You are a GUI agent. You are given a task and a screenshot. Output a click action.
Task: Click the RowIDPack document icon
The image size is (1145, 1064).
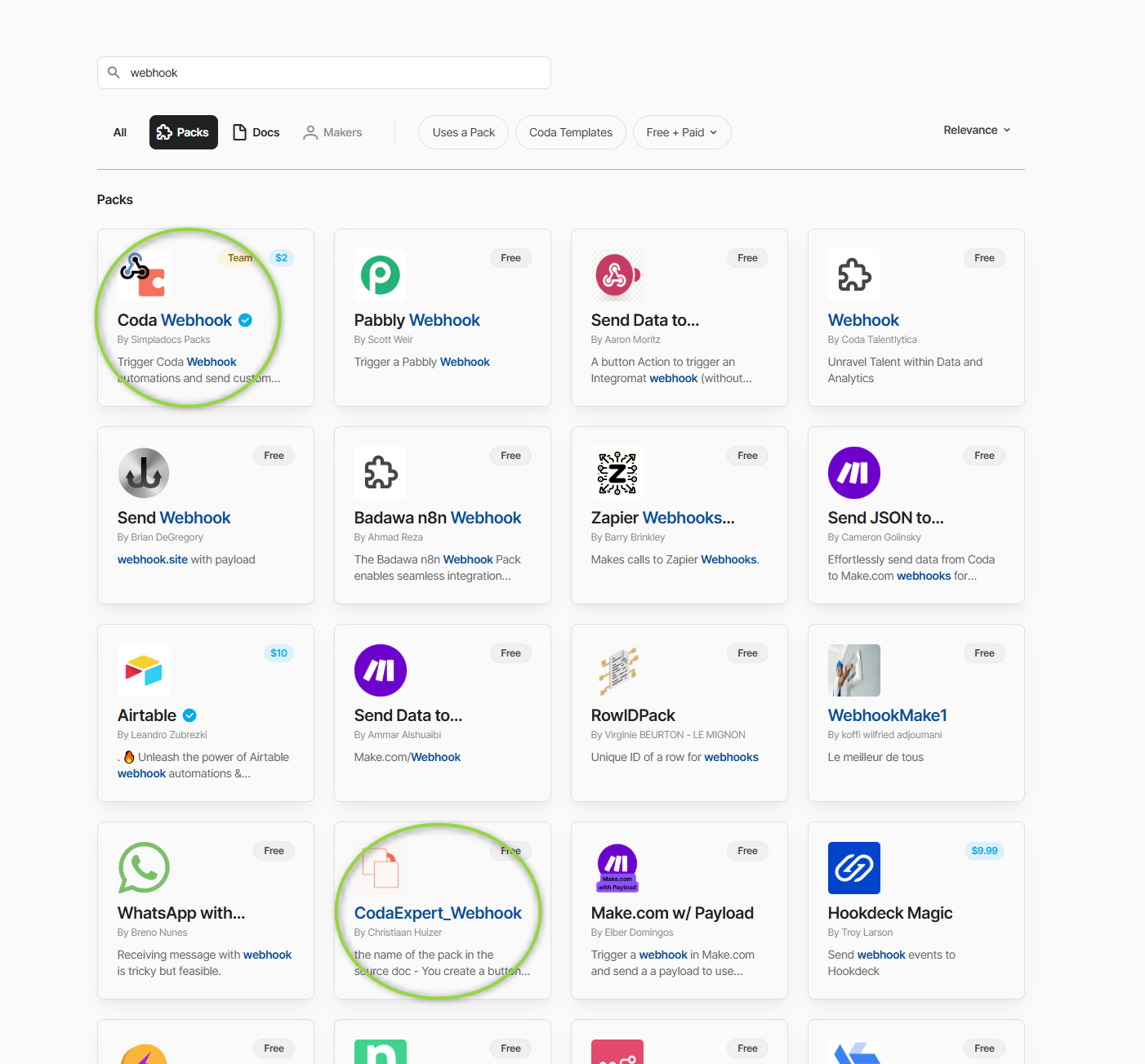(x=617, y=670)
